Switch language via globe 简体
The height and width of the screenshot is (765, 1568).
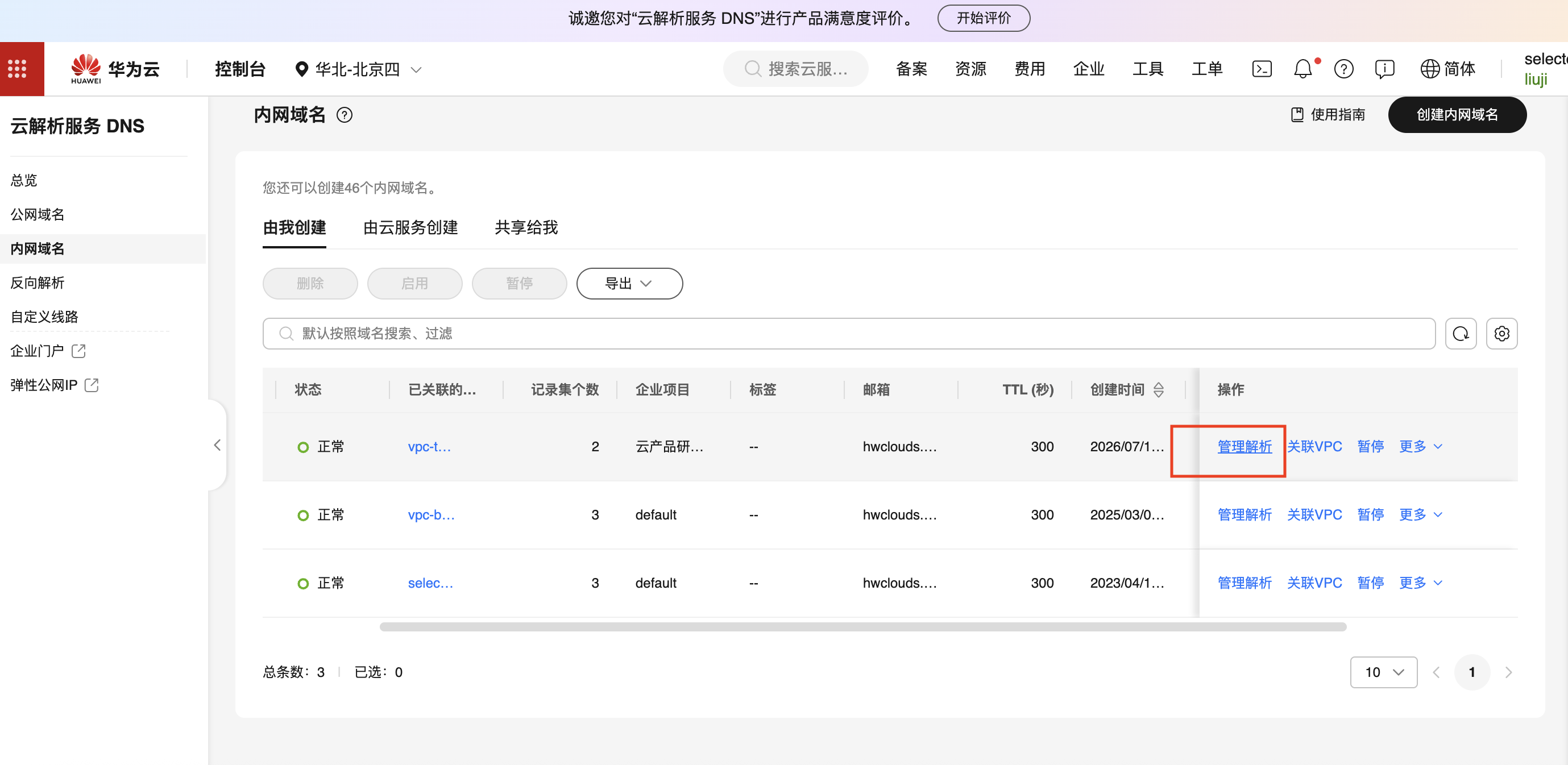pos(1448,69)
